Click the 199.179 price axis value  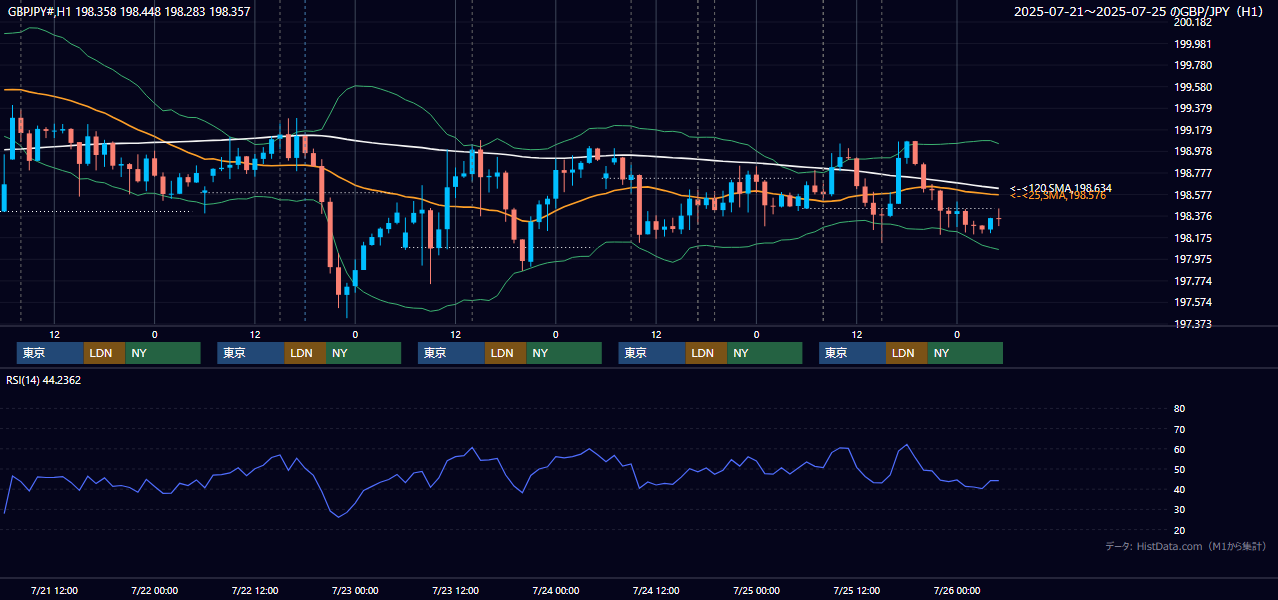click(x=1192, y=130)
